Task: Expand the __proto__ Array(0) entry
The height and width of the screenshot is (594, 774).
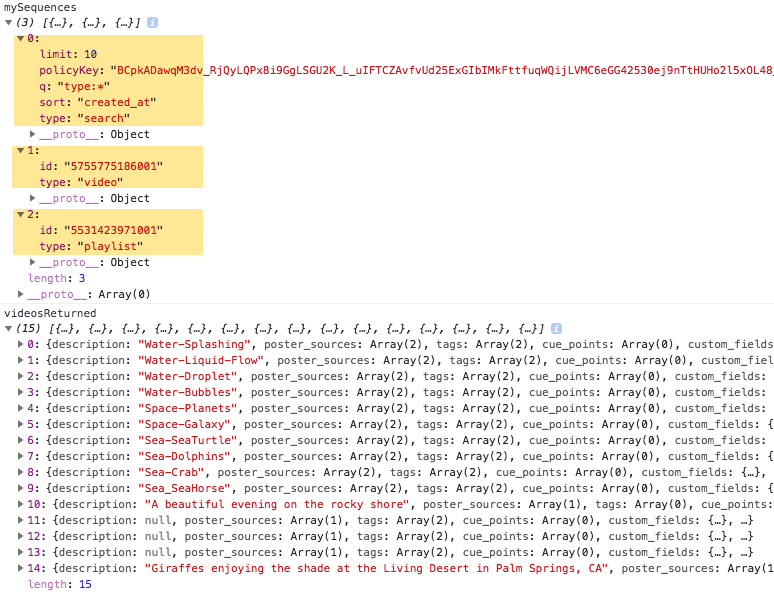Action: [21, 294]
